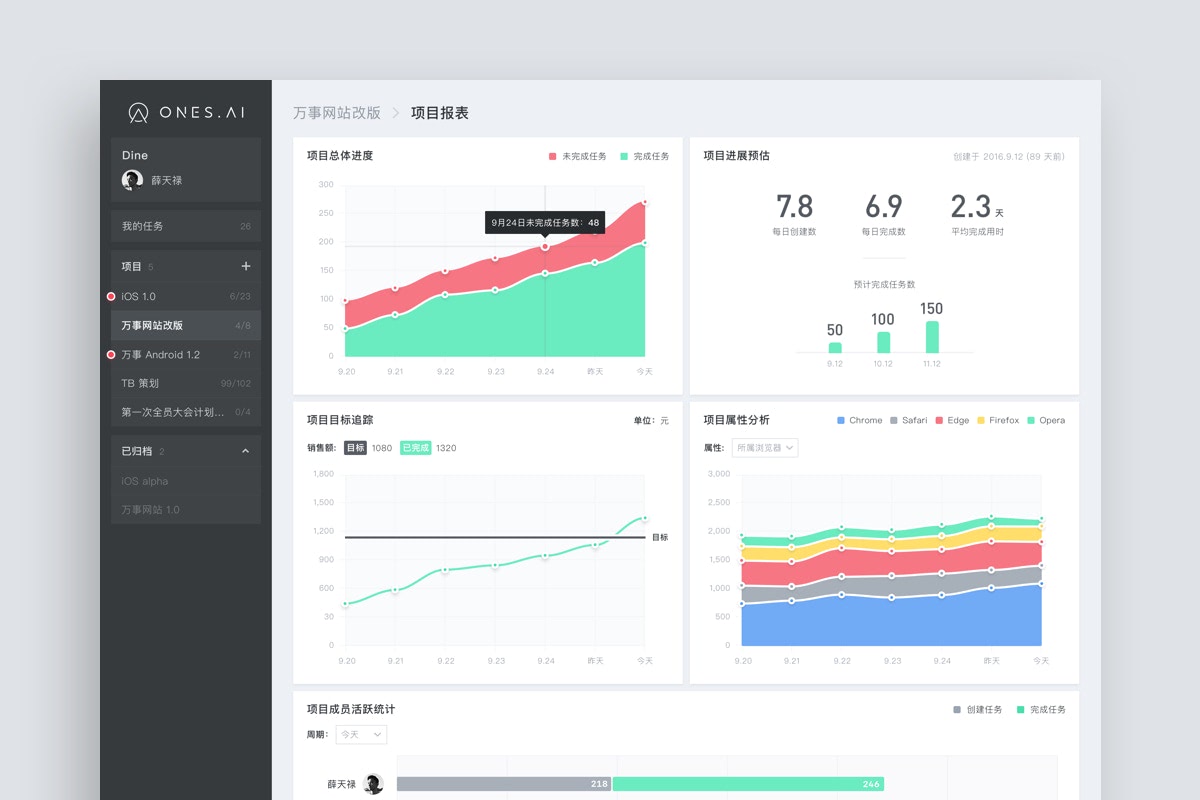Open the 所属浏览器 attribute dropdown
The width and height of the screenshot is (1200, 800).
(765, 448)
